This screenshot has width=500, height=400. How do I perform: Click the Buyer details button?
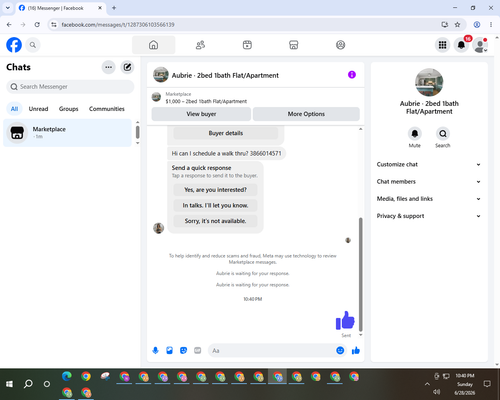coord(226,133)
